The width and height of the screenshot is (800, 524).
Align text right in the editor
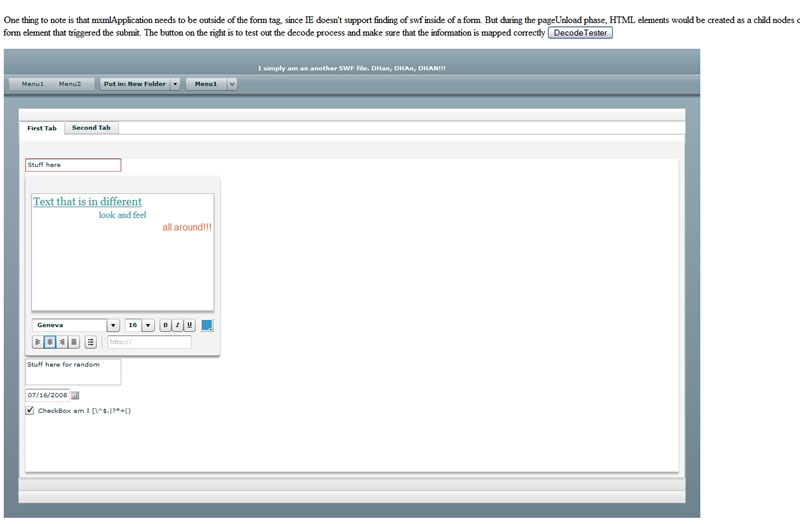(61, 342)
